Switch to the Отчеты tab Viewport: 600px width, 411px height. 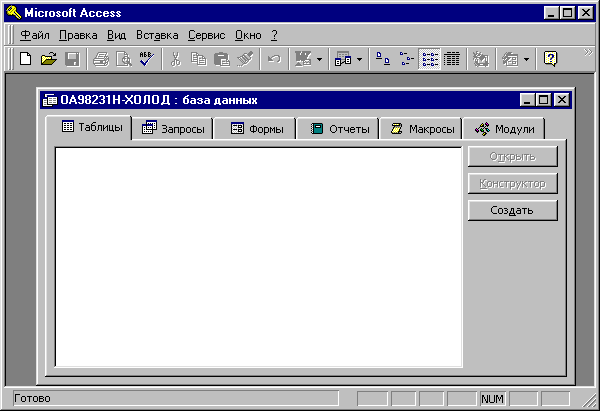(338, 129)
